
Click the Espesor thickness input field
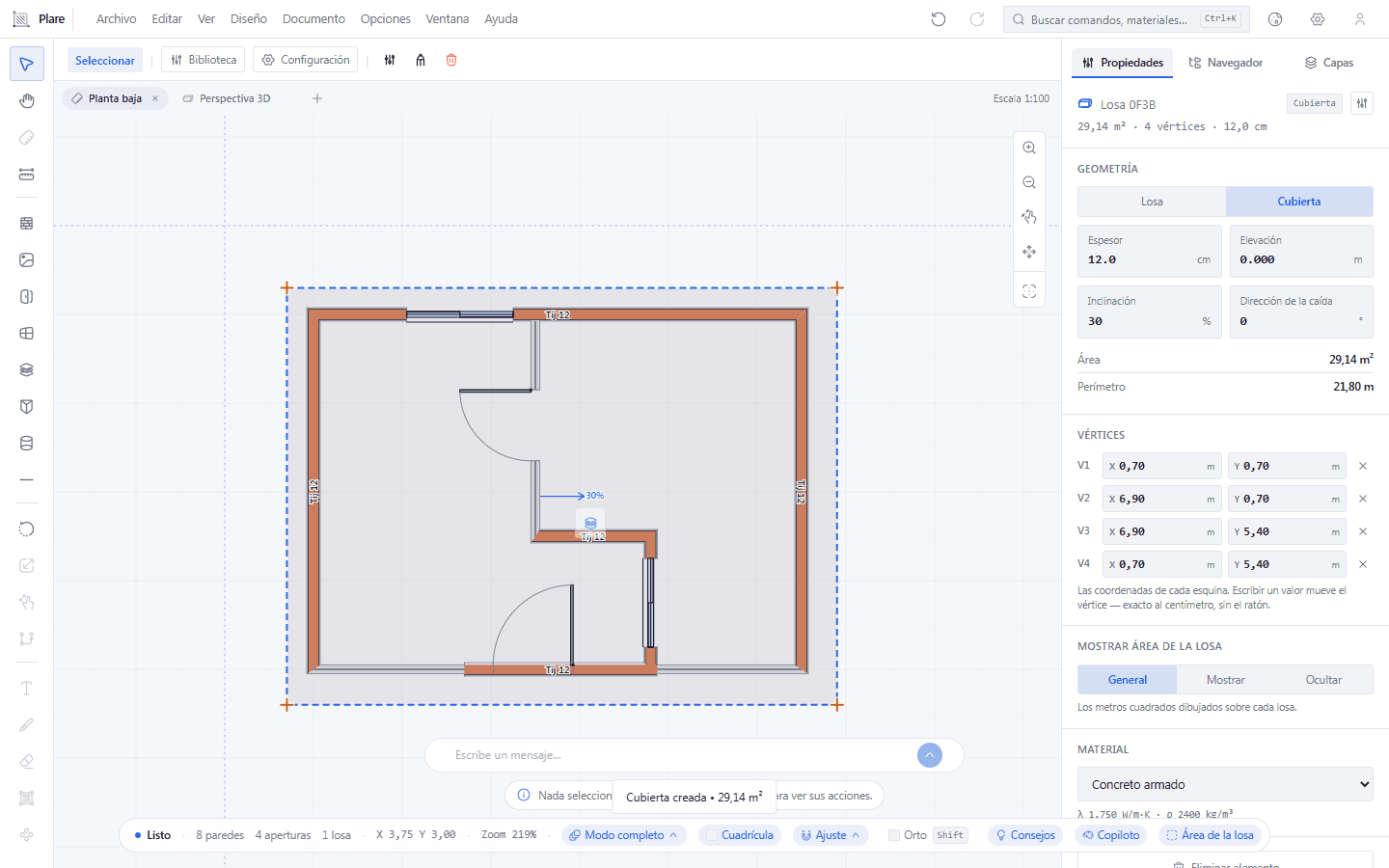[x=1150, y=252]
